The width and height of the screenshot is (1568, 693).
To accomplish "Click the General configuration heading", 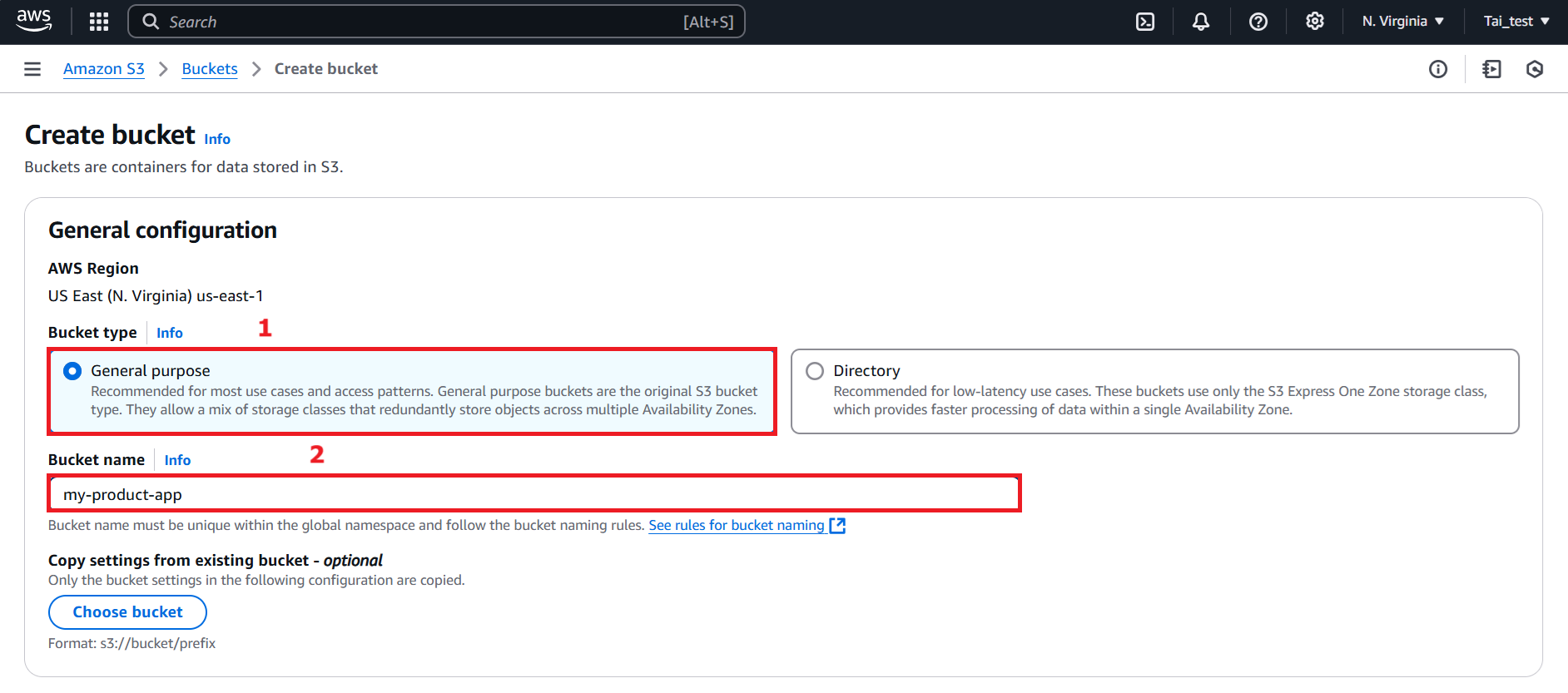I will [x=162, y=230].
